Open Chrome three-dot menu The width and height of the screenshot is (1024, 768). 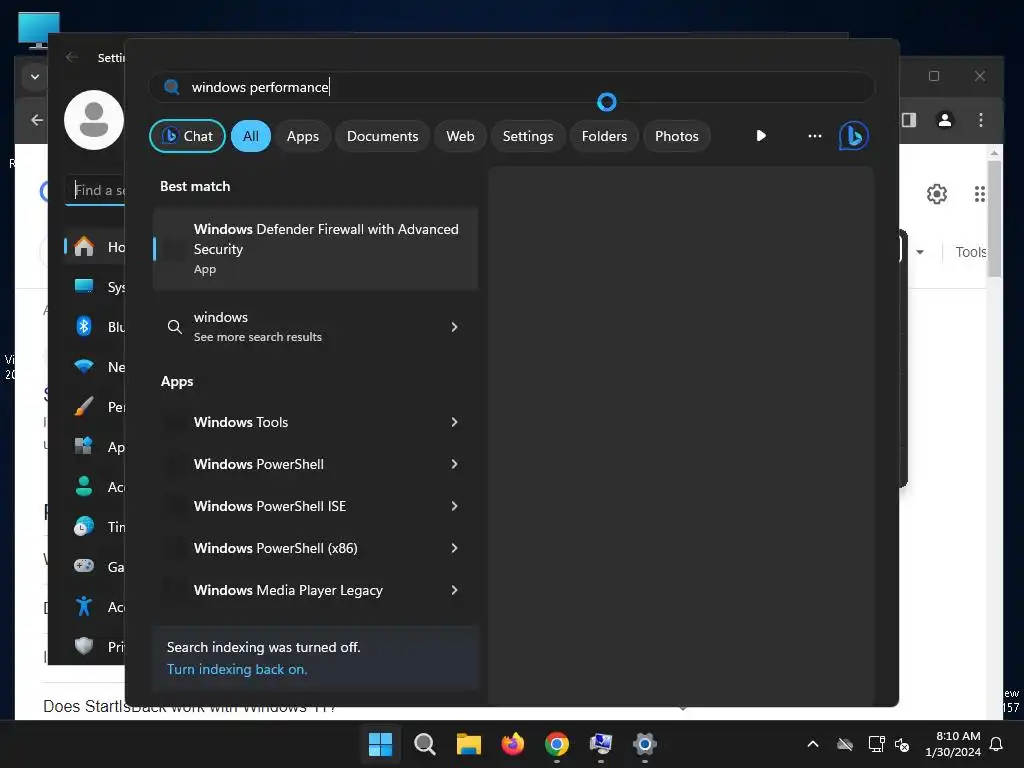pyautogui.click(x=980, y=120)
